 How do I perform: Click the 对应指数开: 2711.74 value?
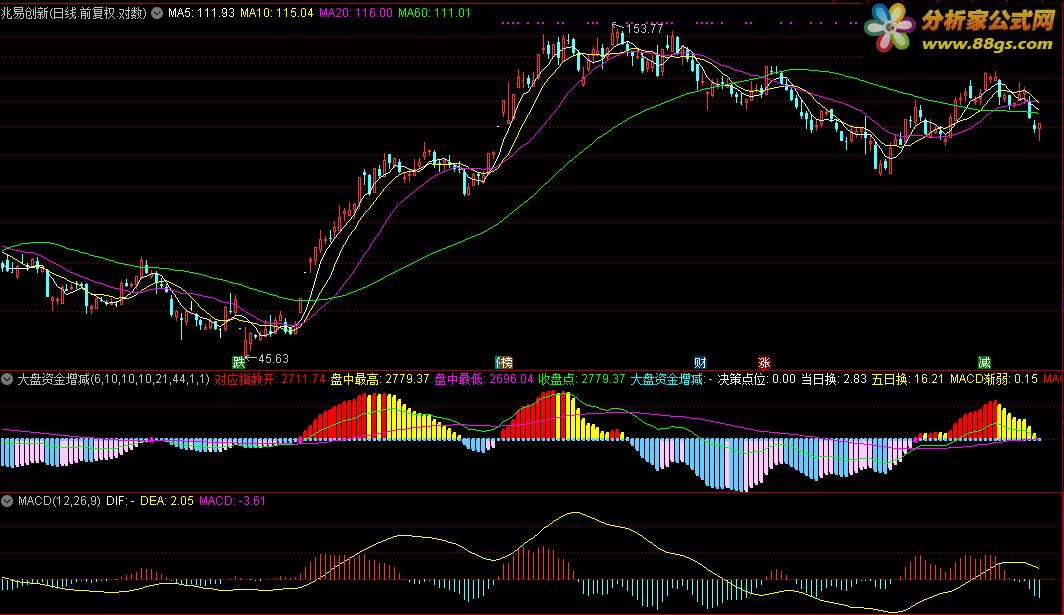(x=270, y=379)
